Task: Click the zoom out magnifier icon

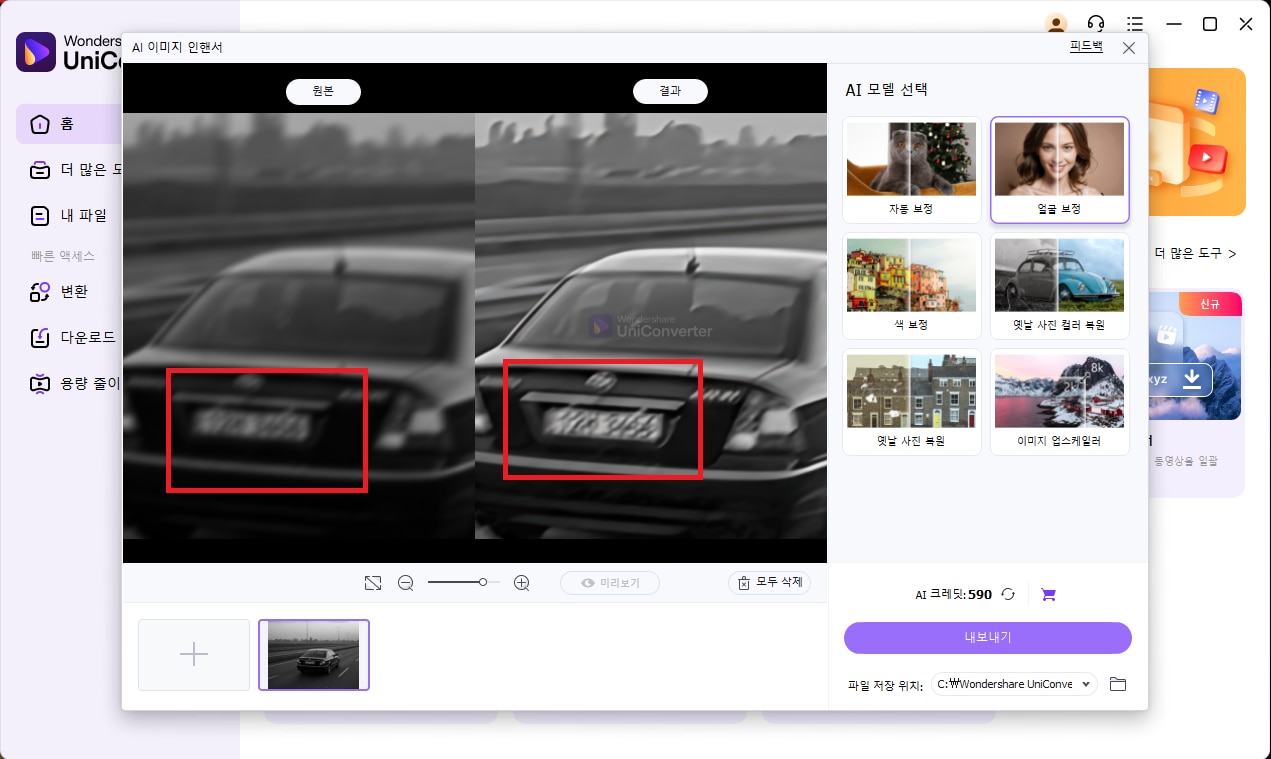Action: pyautogui.click(x=405, y=583)
